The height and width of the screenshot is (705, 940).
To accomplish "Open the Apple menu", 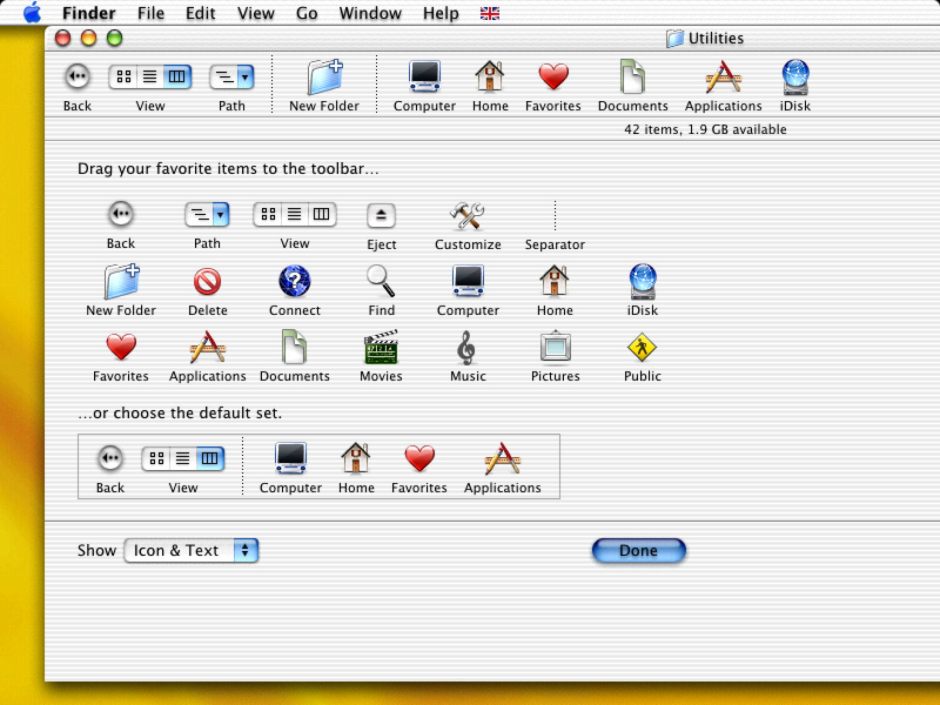I will 32,13.
